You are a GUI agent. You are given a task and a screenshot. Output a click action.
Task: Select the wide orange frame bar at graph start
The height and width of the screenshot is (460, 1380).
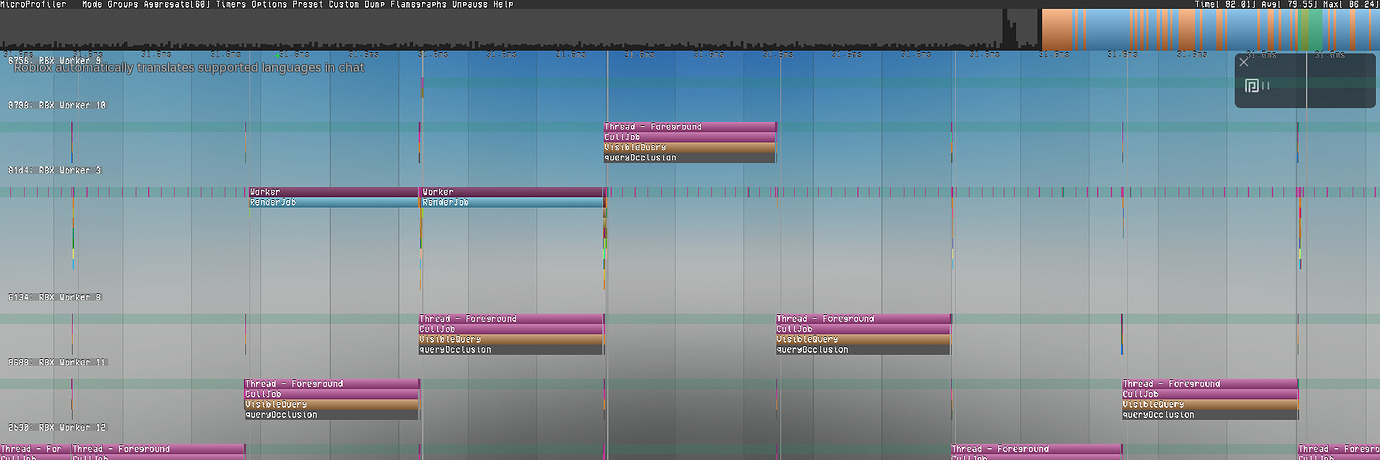tap(1056, 30)
